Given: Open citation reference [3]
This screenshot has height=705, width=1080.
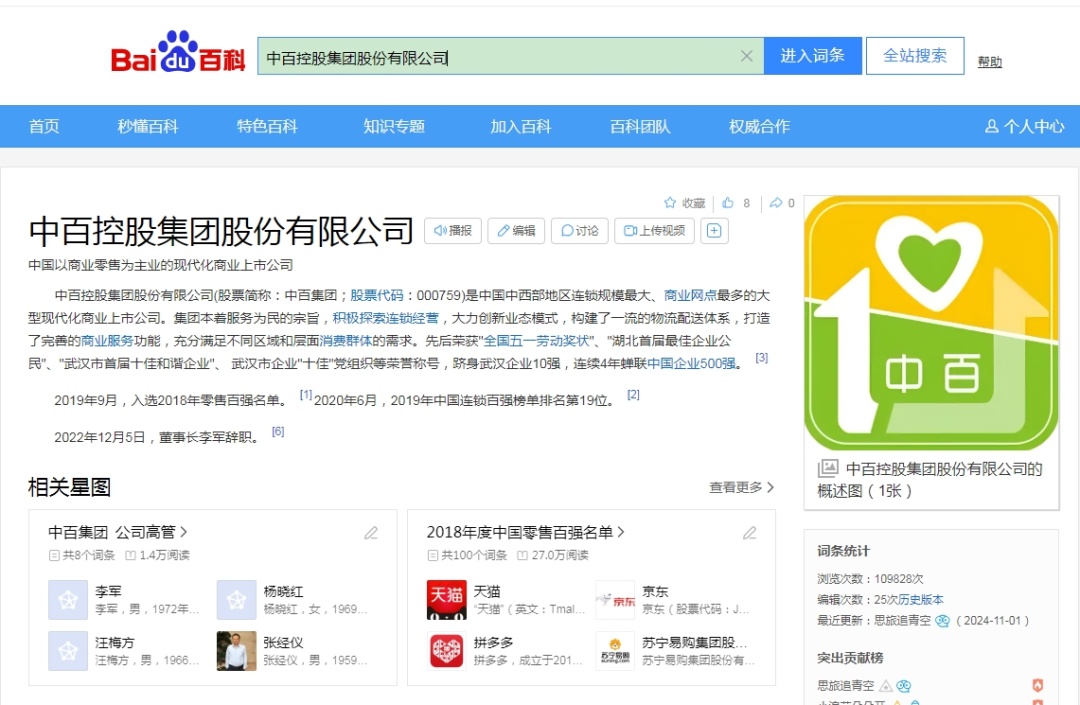Looking at the screenshot, I should [x=761, y=357].
